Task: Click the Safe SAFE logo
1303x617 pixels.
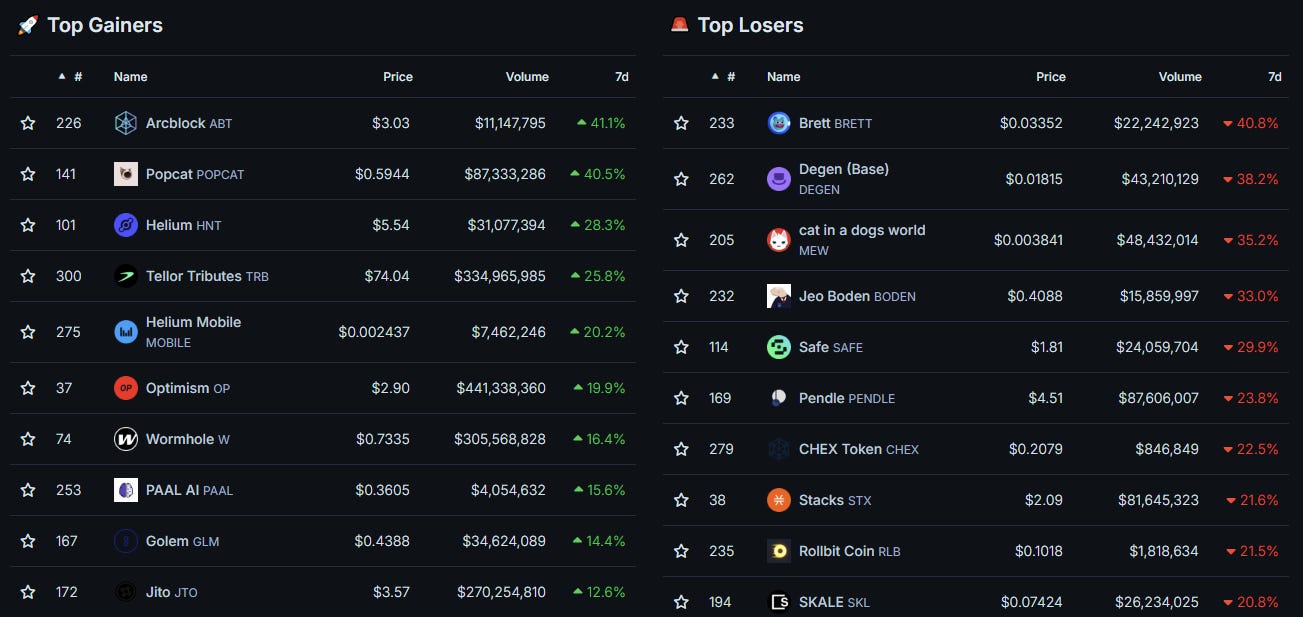Action: click(779, 346)
